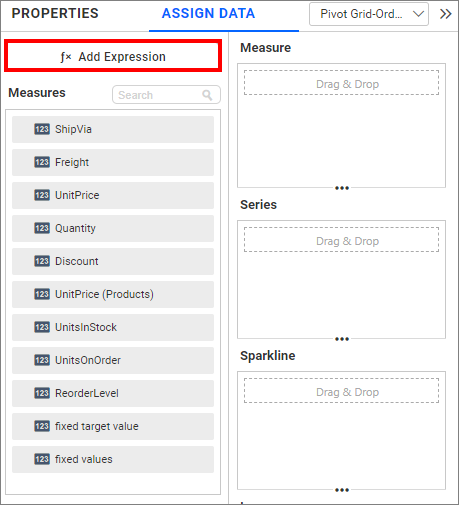Expand Measure section using three-dots handle
This screenshot has height=505, width=459.
342,188
